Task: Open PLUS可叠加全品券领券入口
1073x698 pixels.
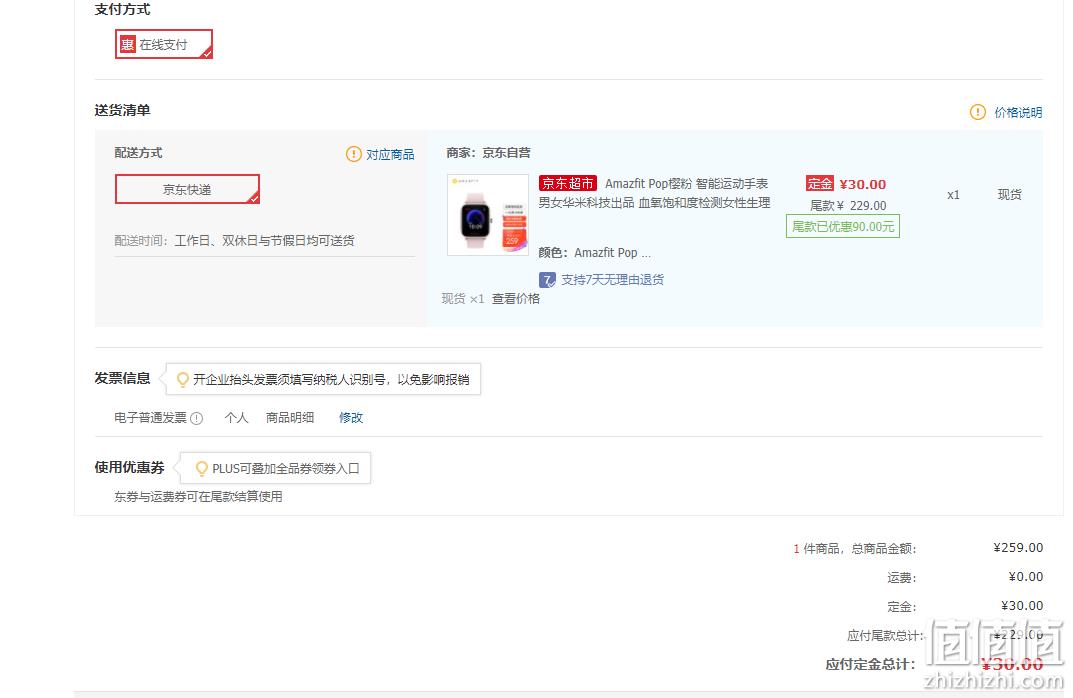Action: click(x=285, y=469)
